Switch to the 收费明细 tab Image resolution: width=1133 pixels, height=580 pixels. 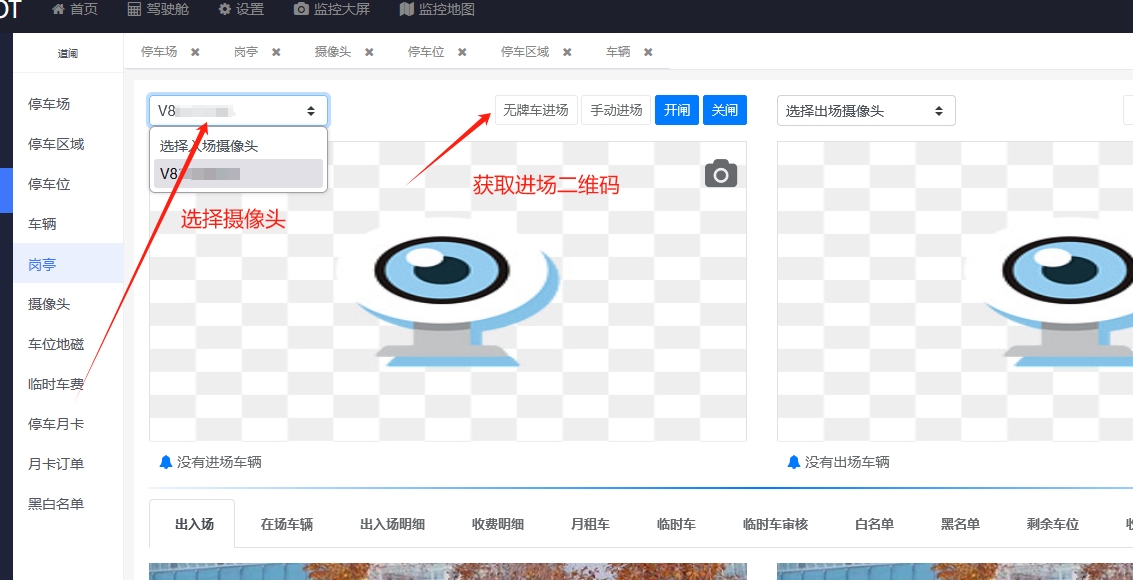498,524
